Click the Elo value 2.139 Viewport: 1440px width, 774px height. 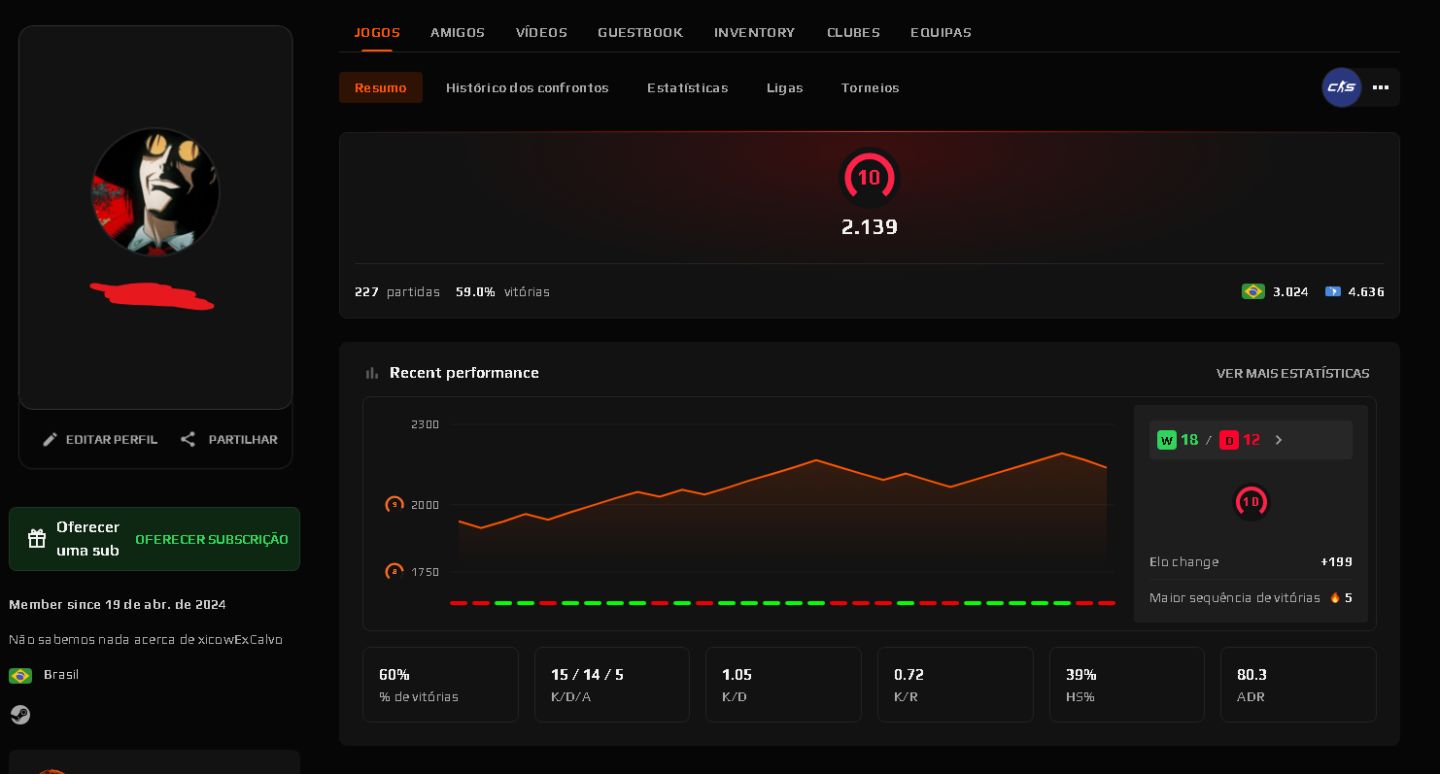click(x=869, y=227)
